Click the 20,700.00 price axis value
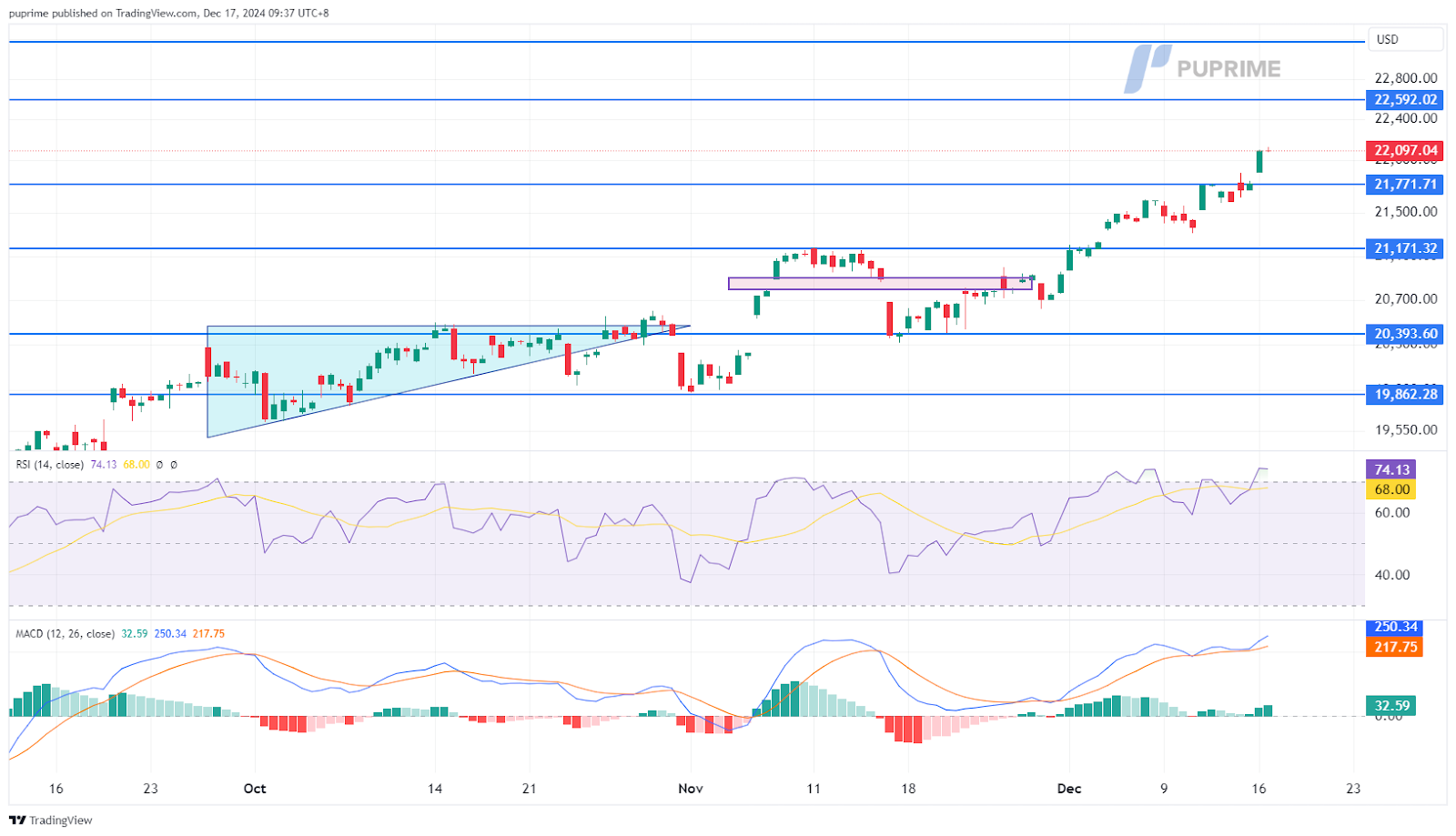 [1406, 299]
